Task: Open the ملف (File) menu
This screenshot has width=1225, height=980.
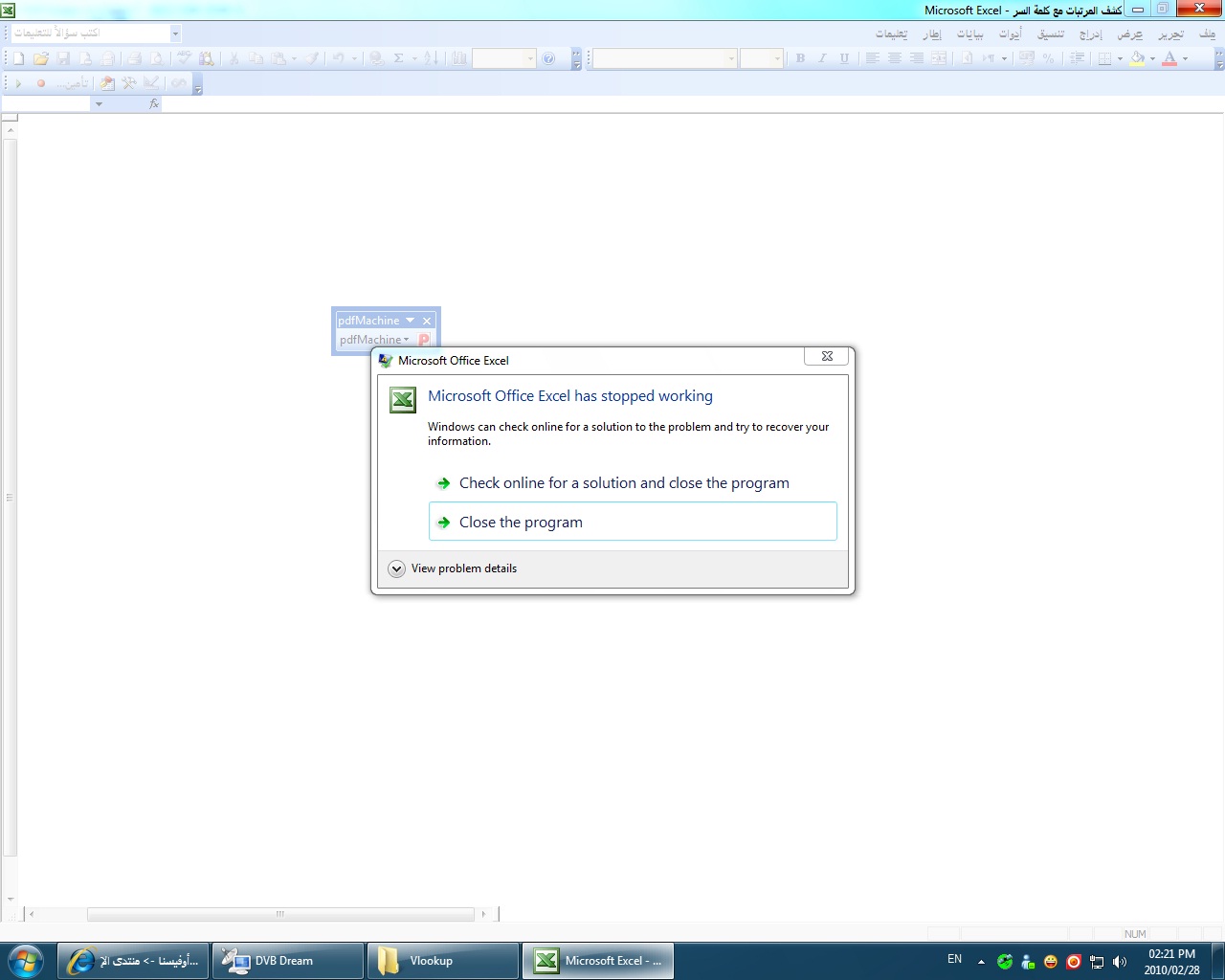Action: coord(1207,33)
